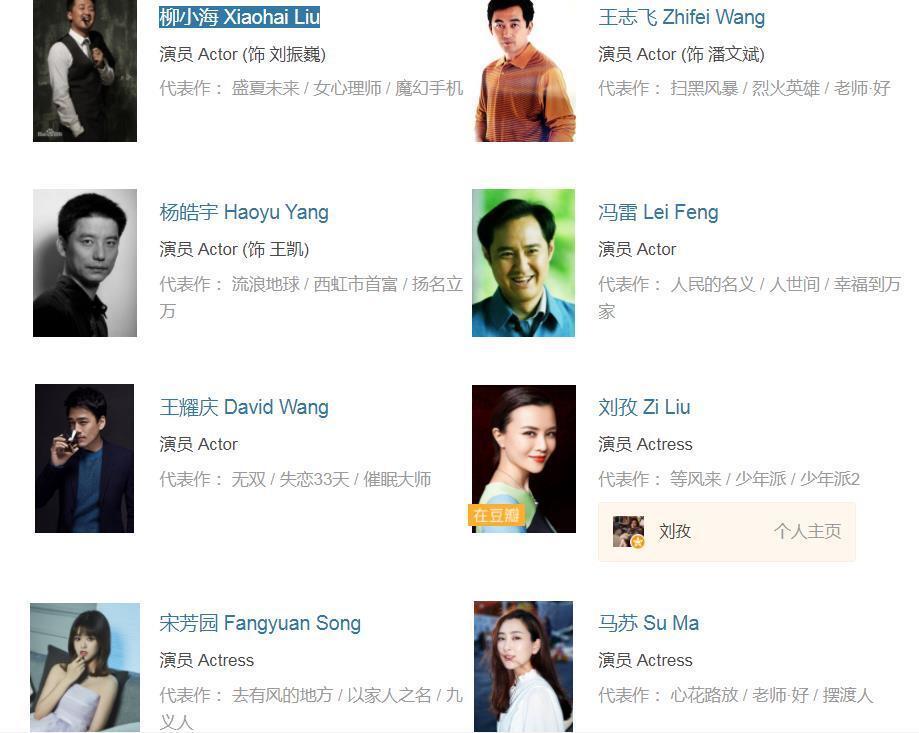Open the Lei Feng name link
919x733 pixels.
[658, 212]
